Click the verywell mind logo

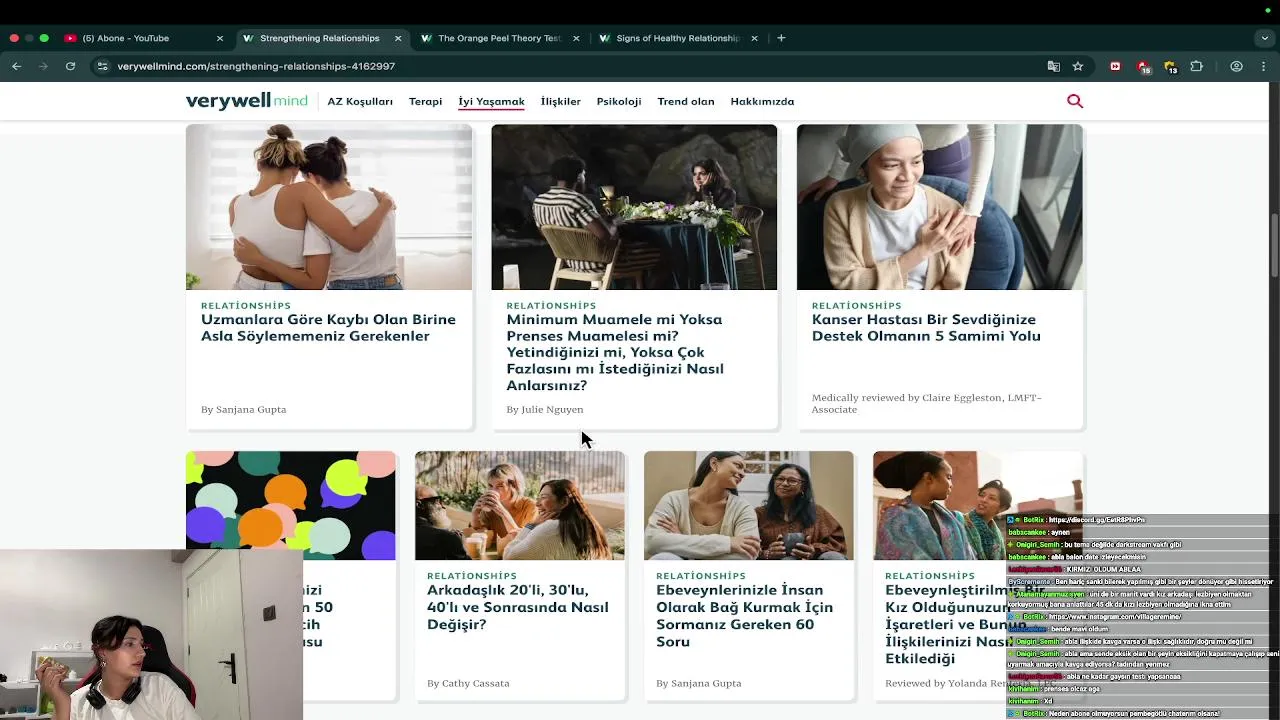click(247, 101)
